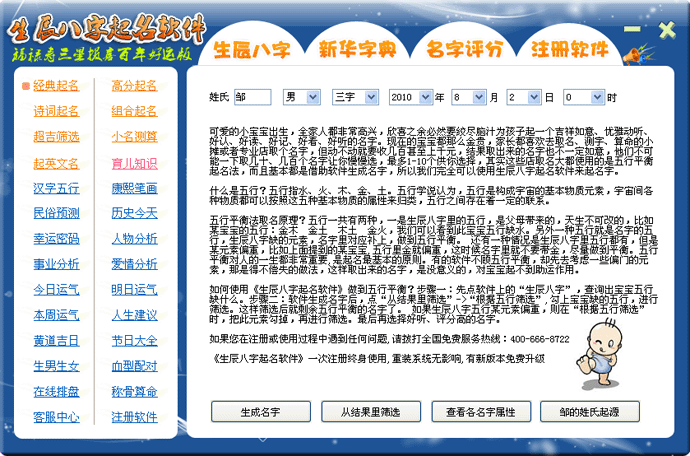The image size is (690, 456).
Task: Minimize the naming software window
Action: point(632,29)
